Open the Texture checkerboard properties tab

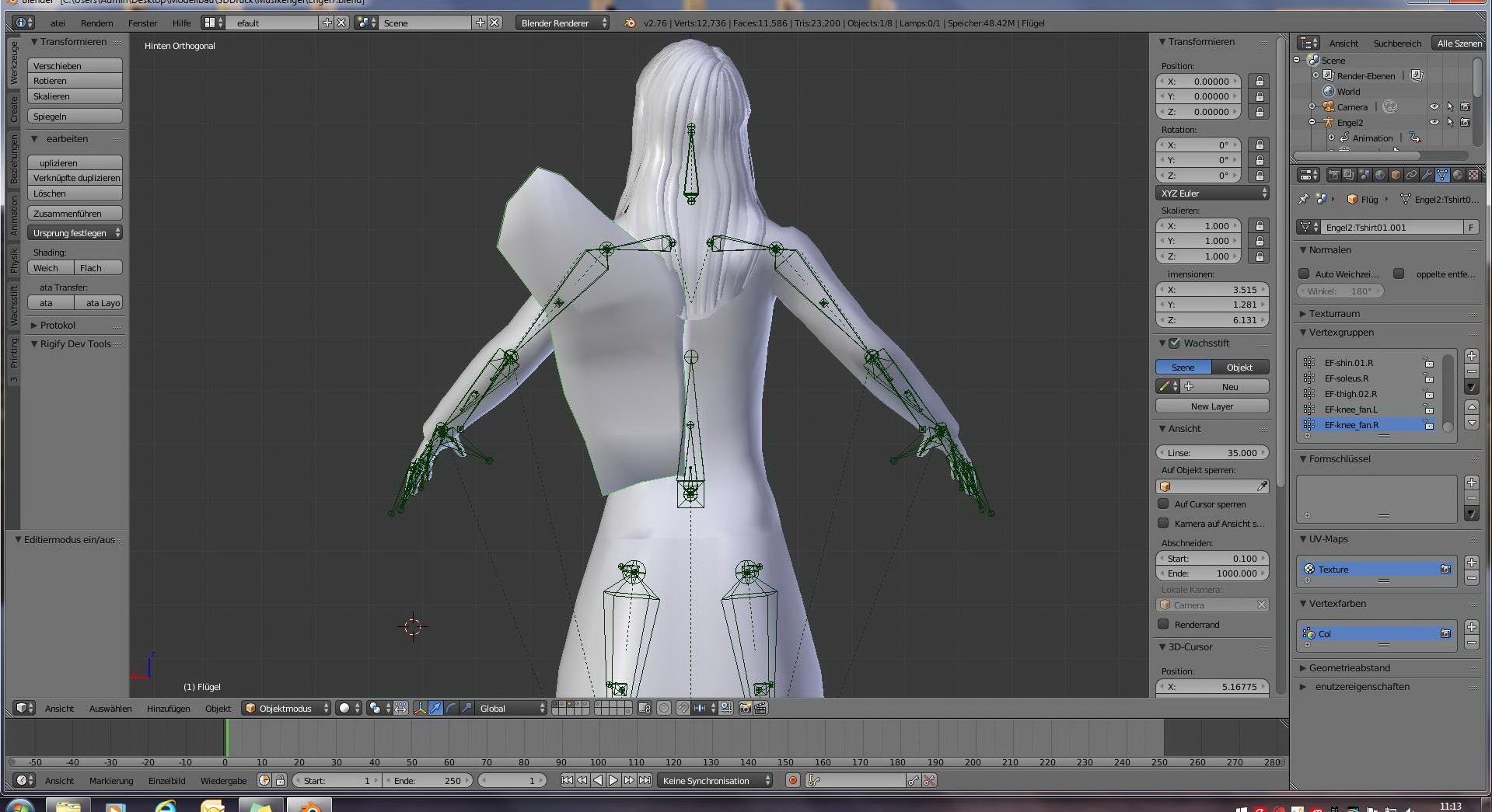pyautogui.click(x=1473, y=175)
